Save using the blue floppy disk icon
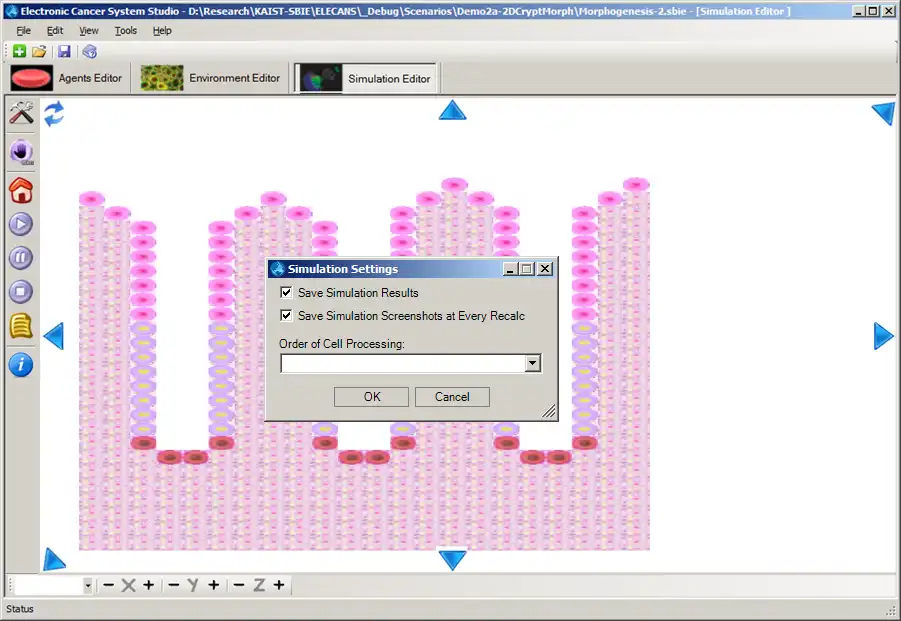Image resolution: width=901 pixels, height=621 pixels. [x=64, y=52]
